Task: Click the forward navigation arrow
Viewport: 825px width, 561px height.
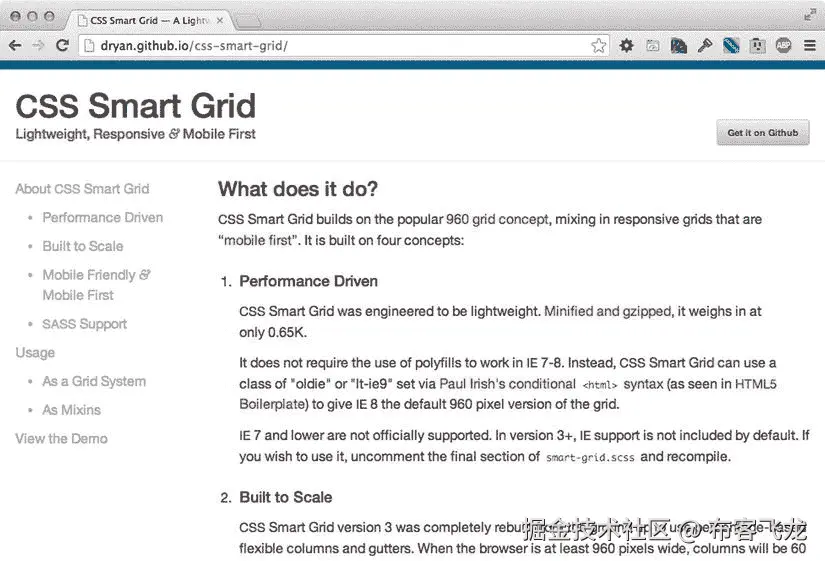Action: click(38, 46)
